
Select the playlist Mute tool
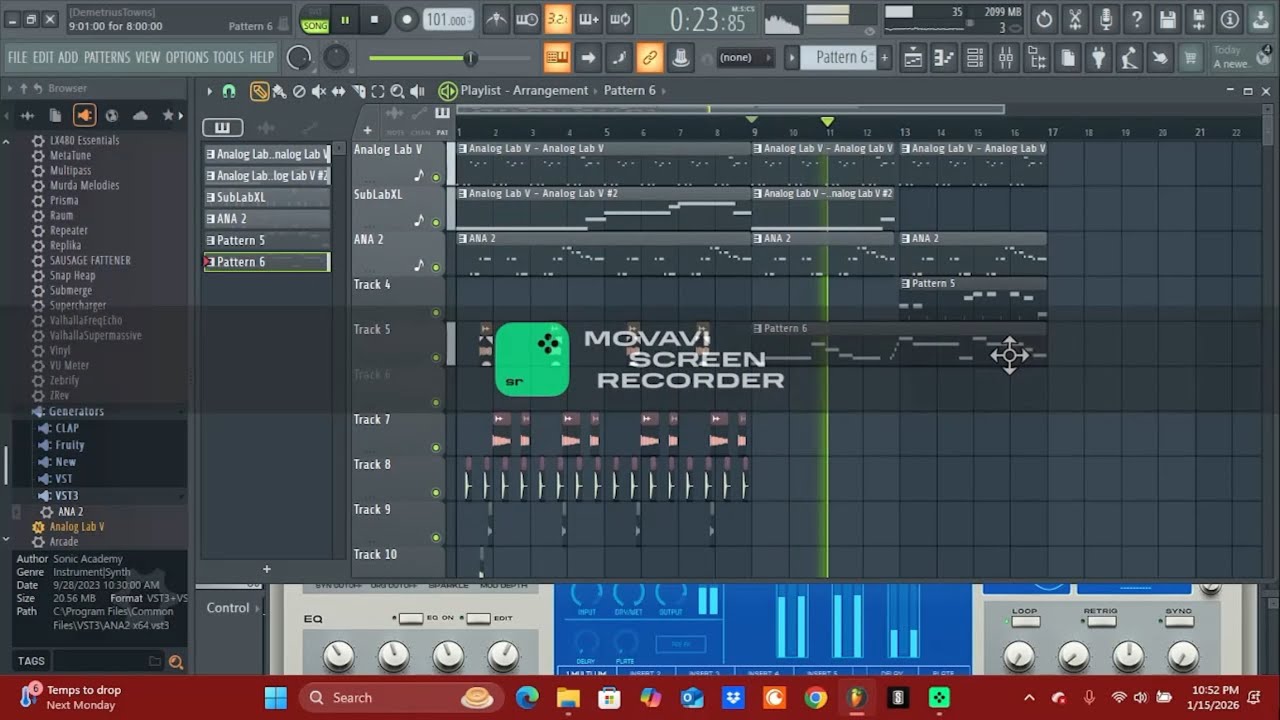pyautogui.click(x=319, y=91)
